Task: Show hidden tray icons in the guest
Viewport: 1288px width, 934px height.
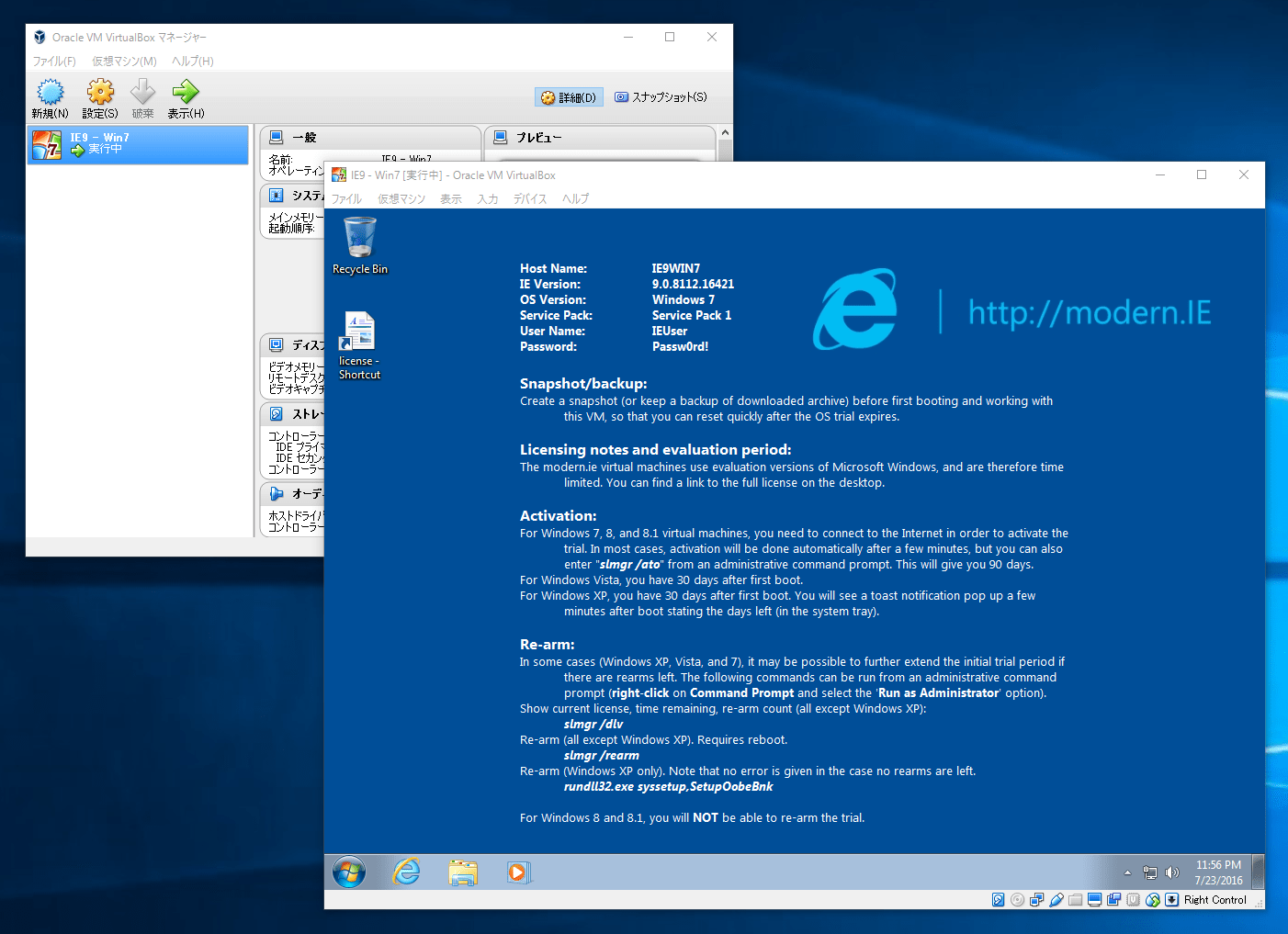Action: click(1127, 872)
